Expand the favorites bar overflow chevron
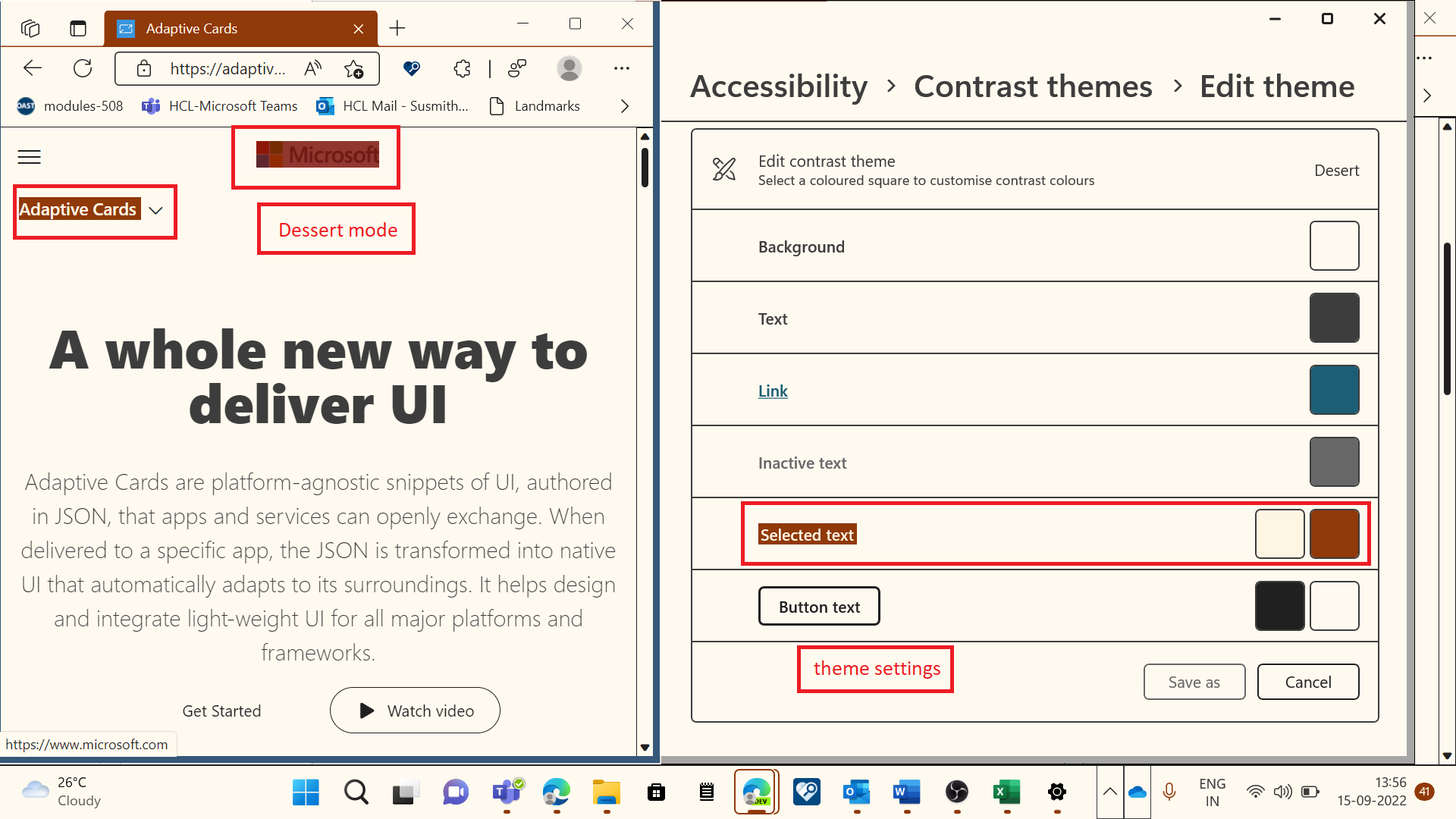The width and height of the screenshot is (1456, 819). pos(624,106)
